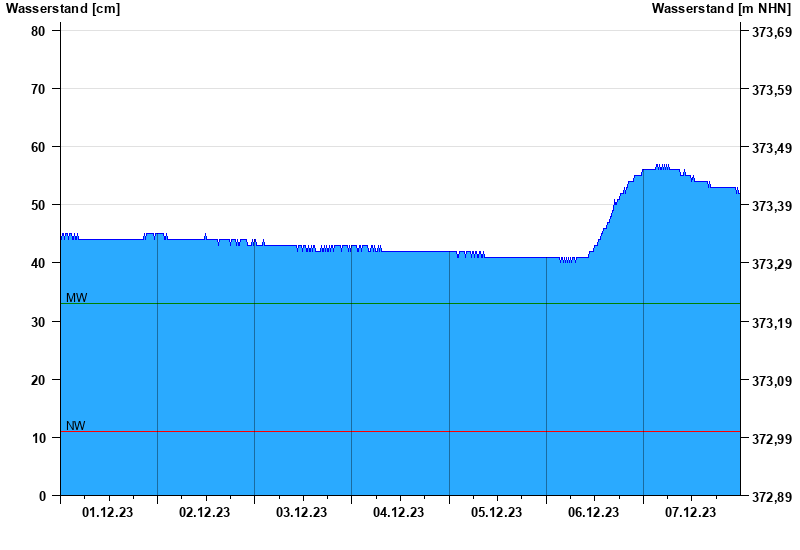Select the left axis value 80
Image resolution: width=800 pixels, height=550 pixels.
(38, 31)
